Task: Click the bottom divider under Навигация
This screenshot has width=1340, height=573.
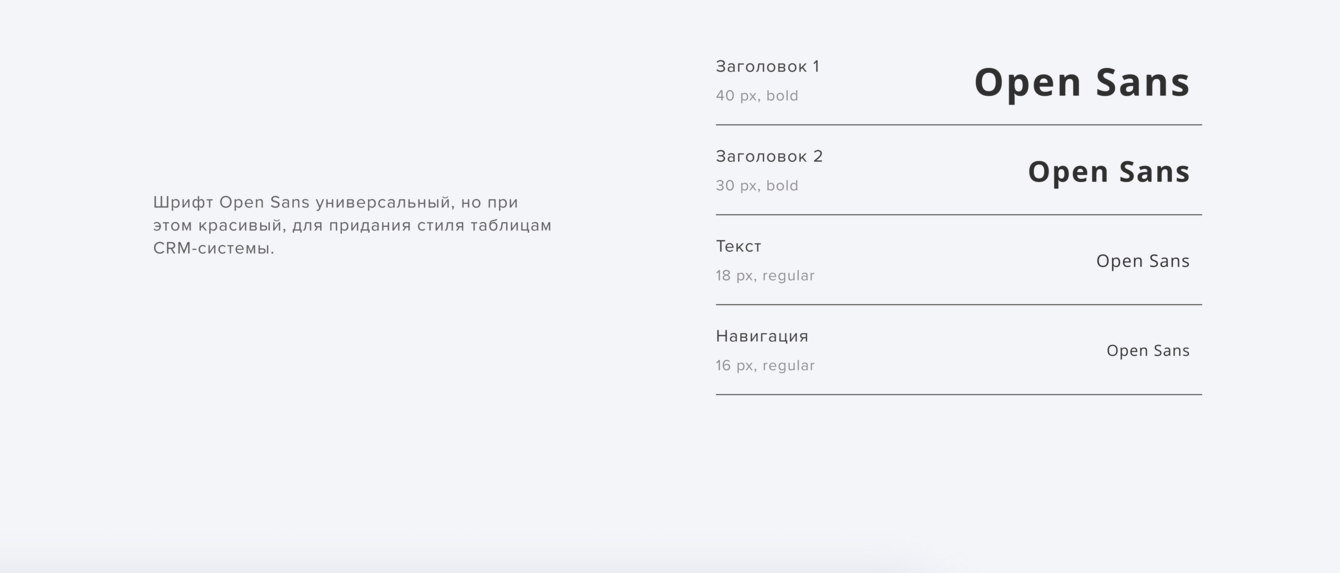Action: (958, 395)
